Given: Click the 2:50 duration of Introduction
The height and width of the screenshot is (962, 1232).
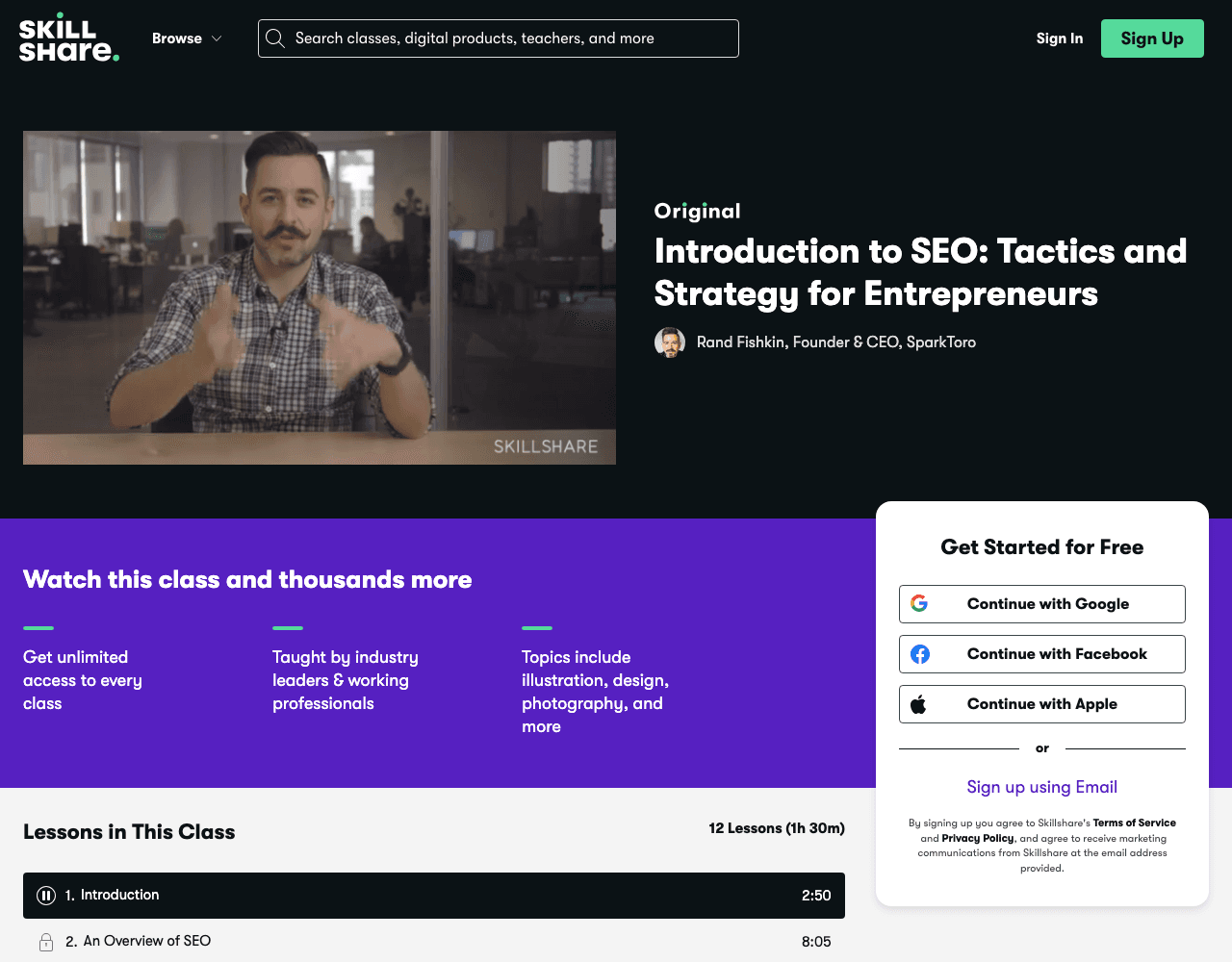Looking at the screenshot, I should pos(816,896).
